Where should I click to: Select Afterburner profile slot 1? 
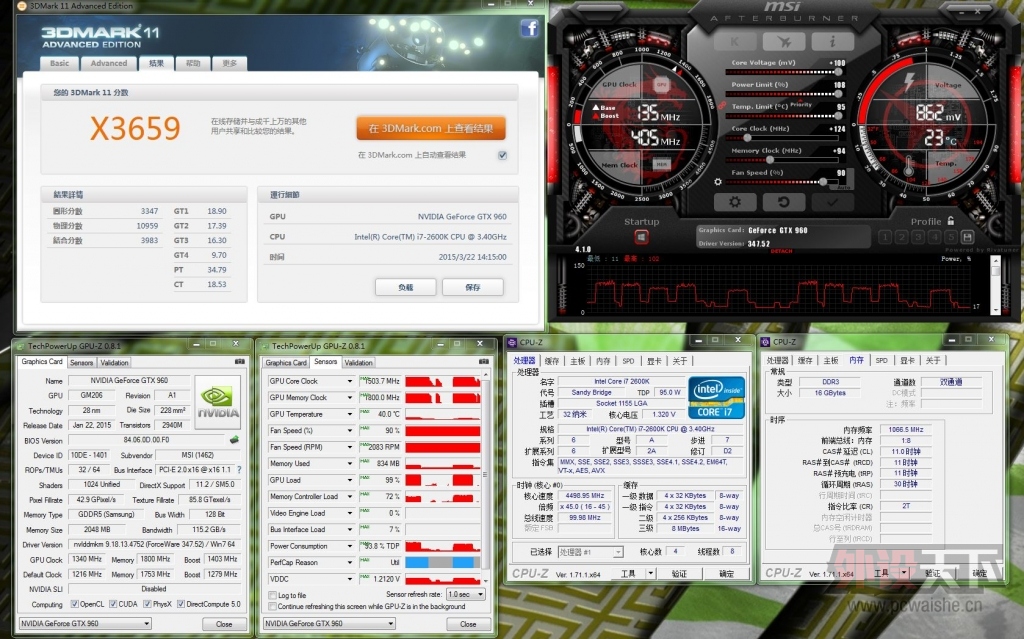(x=885, y=237)
